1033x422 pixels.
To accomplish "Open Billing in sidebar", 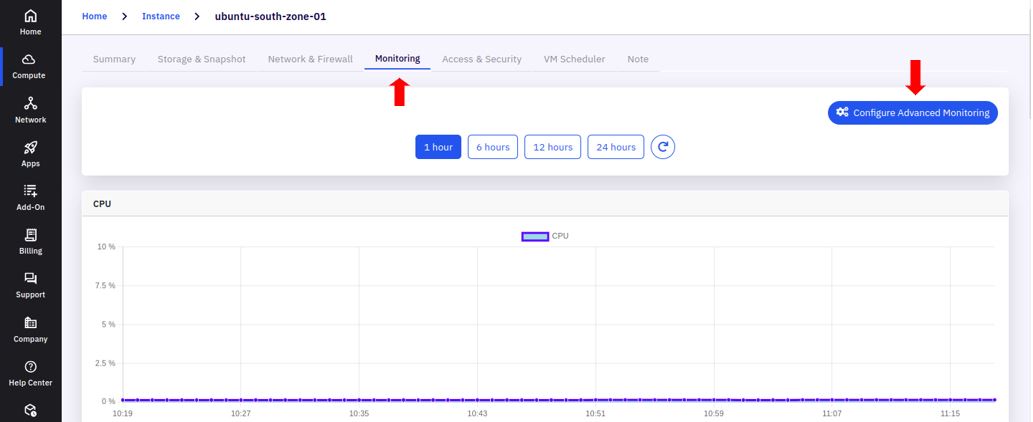I will pos(30,242).
